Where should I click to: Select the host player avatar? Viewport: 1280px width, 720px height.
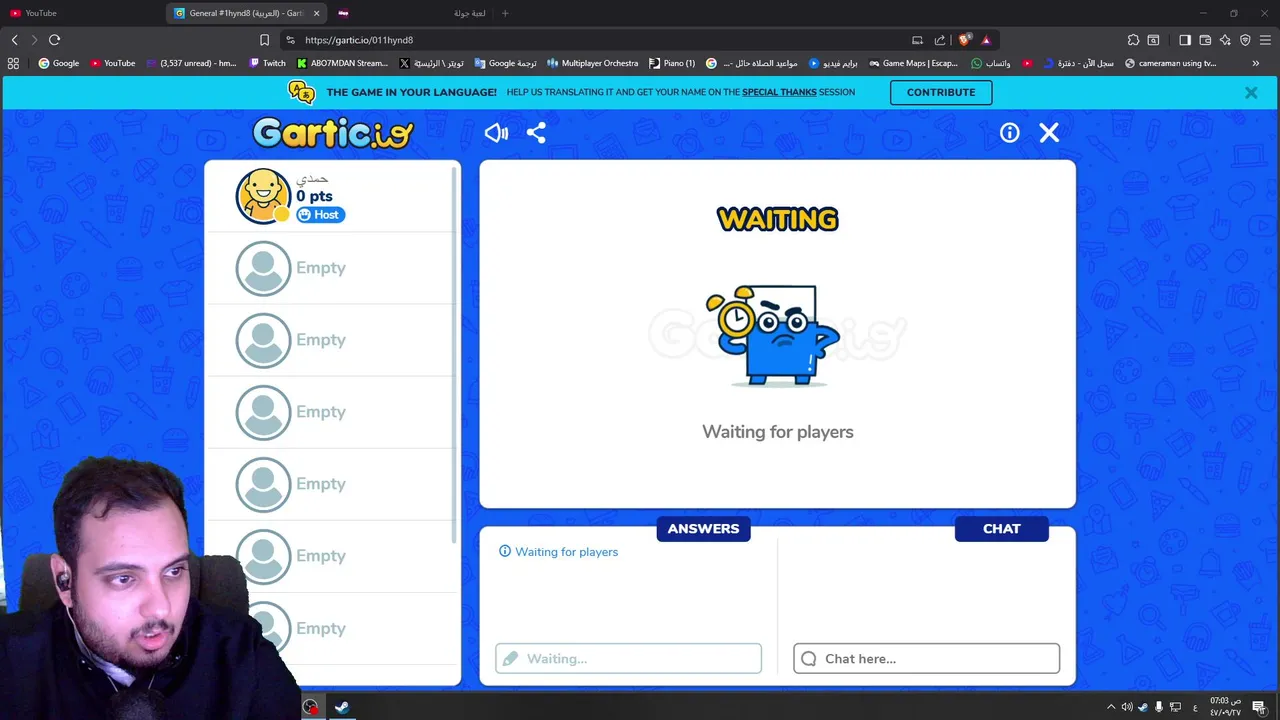[x=263, y=195]
